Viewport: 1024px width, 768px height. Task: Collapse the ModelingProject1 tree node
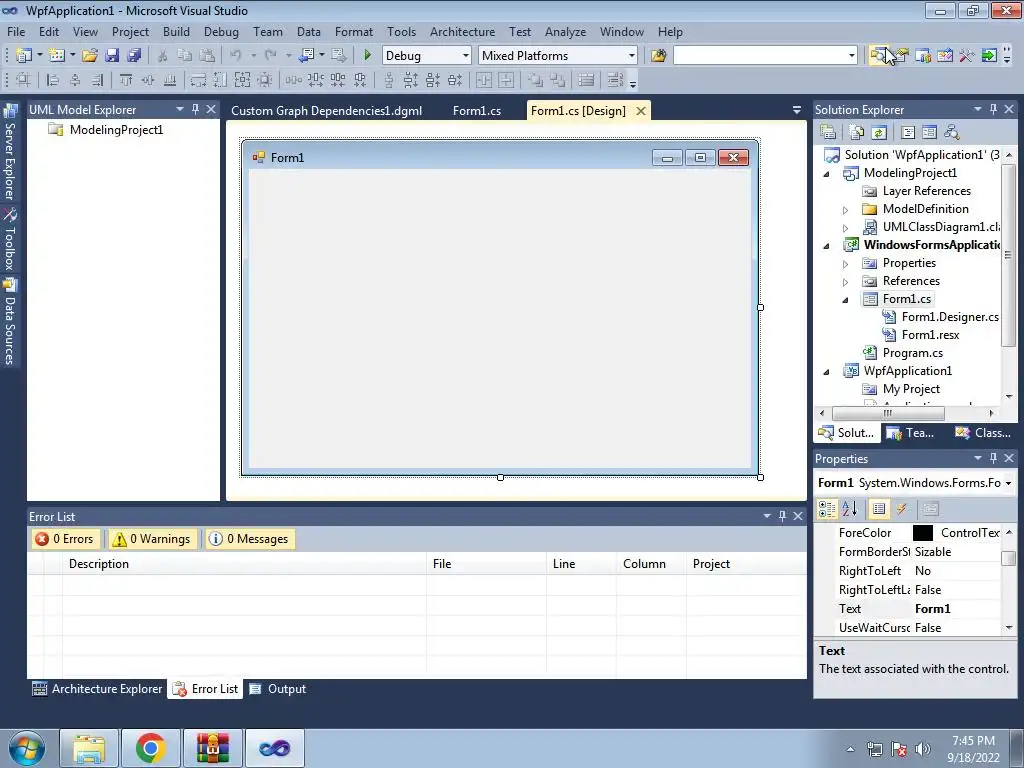click(x=826, y=174)
